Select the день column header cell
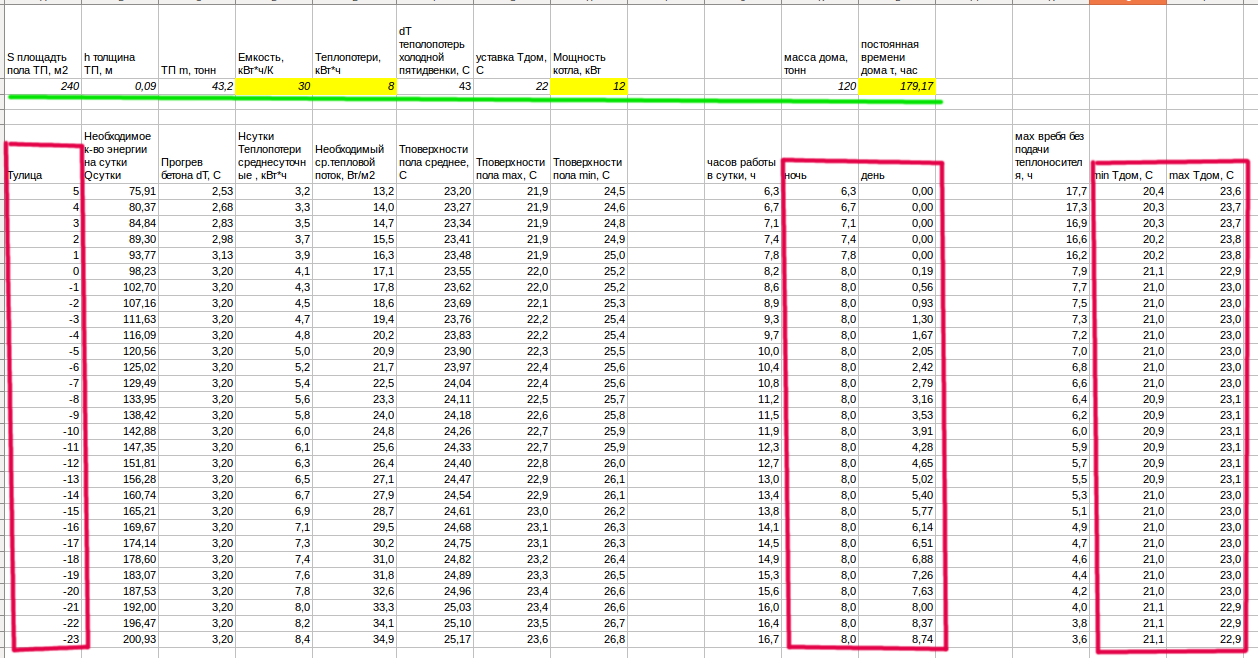This screenshot has height=658, width=1258. pos(897,175)
